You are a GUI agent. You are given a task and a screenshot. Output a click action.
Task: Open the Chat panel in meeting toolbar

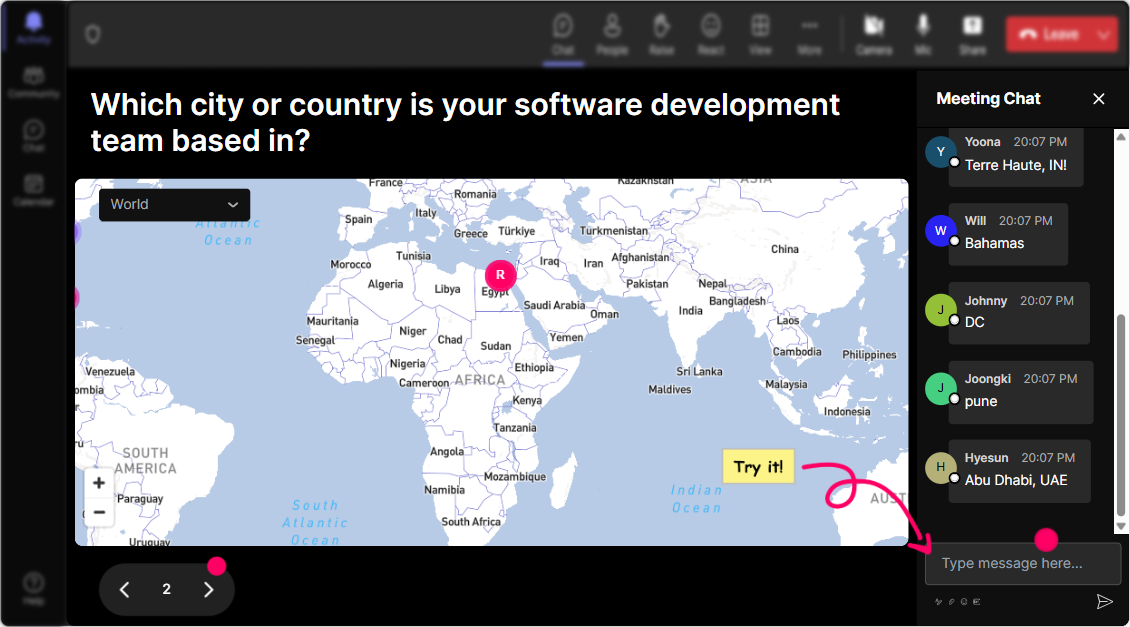[x=563, y=35]
